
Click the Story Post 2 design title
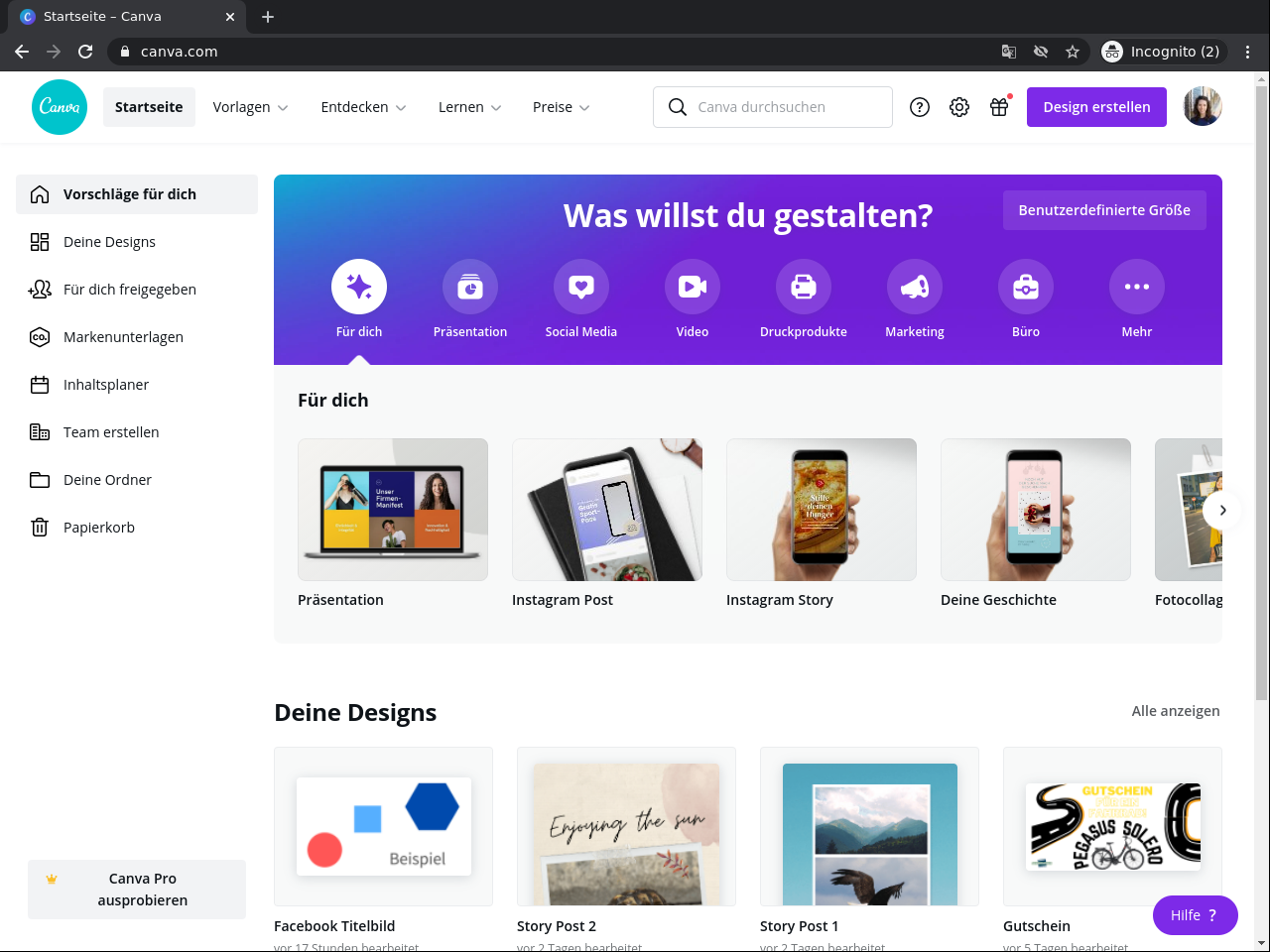point(557,926)
